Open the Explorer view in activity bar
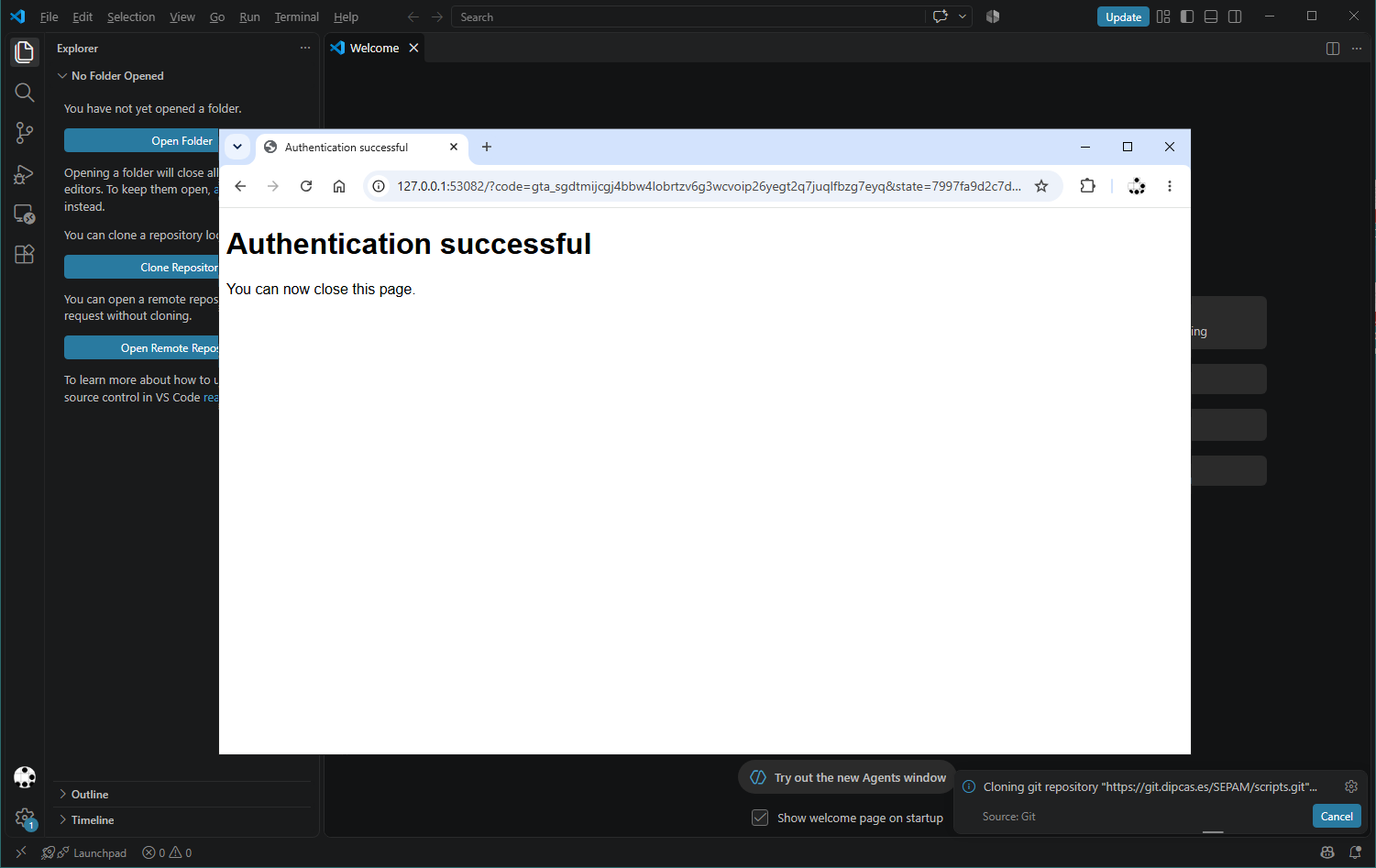 click(x=25, y=52)
